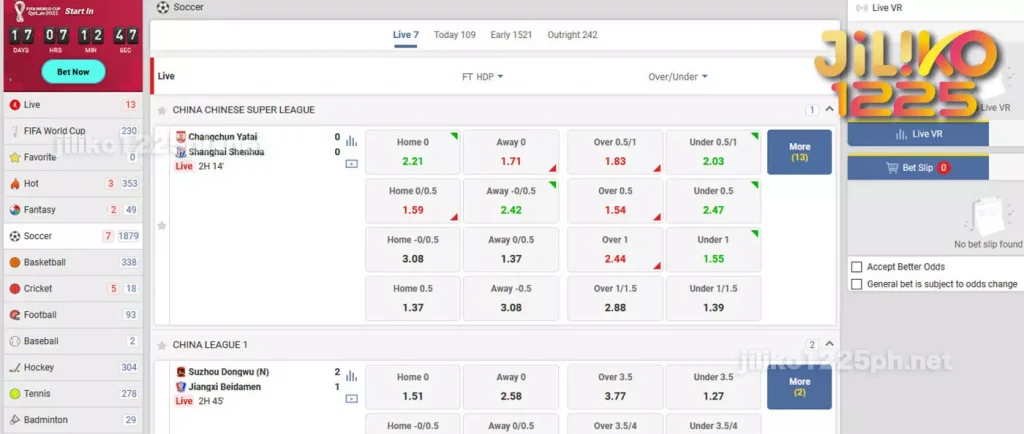Select Under 0.5 odds 2.47

coord(713,201)
